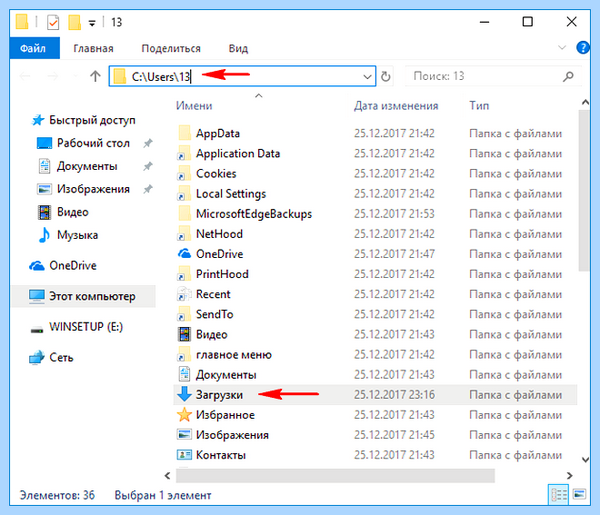This screenshot has height=515, width=600.
Task: Click the Загрузки blue arrow icon
Action: 184,394
